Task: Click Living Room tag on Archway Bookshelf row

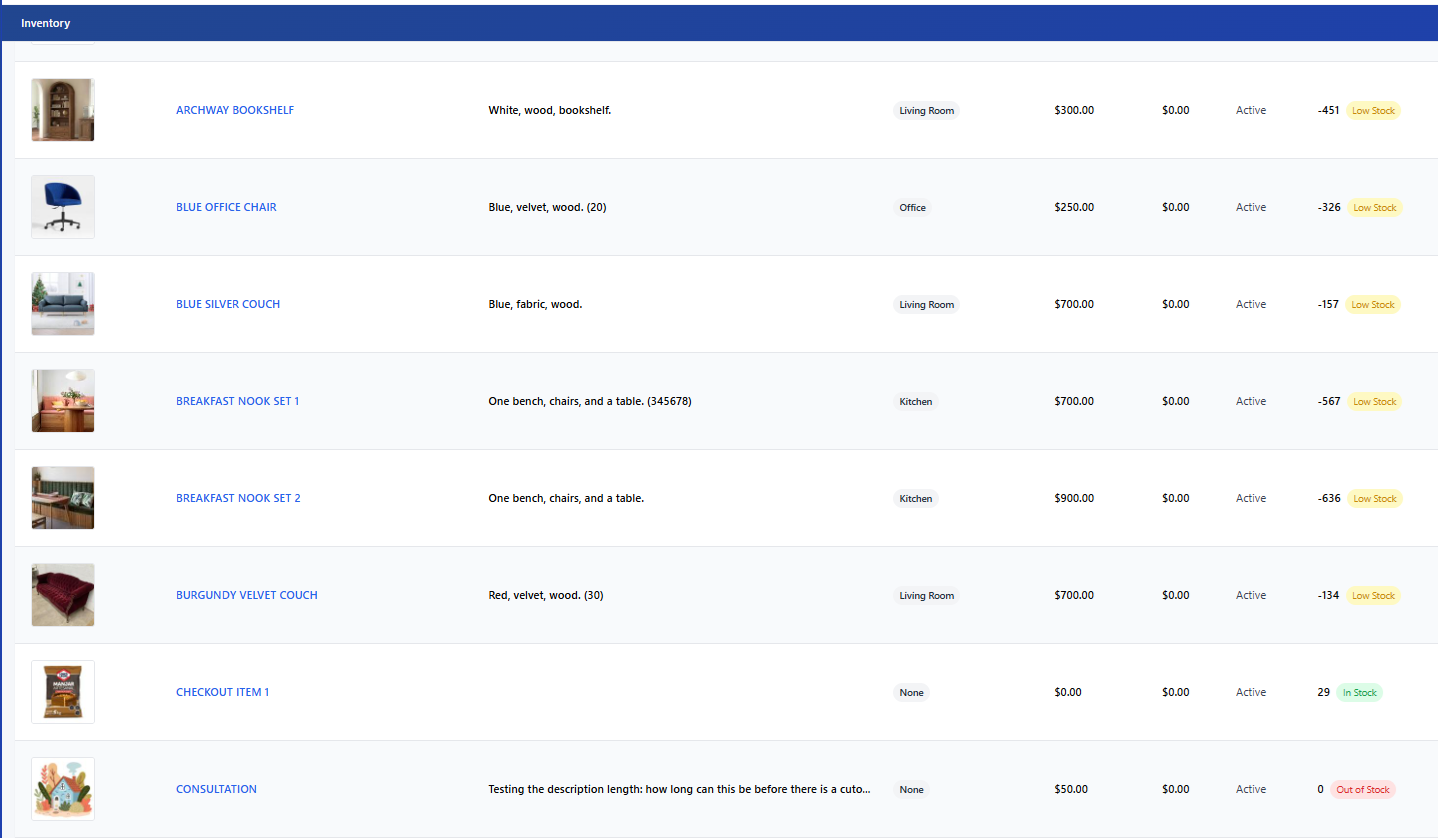Action: tap(927, 111)
